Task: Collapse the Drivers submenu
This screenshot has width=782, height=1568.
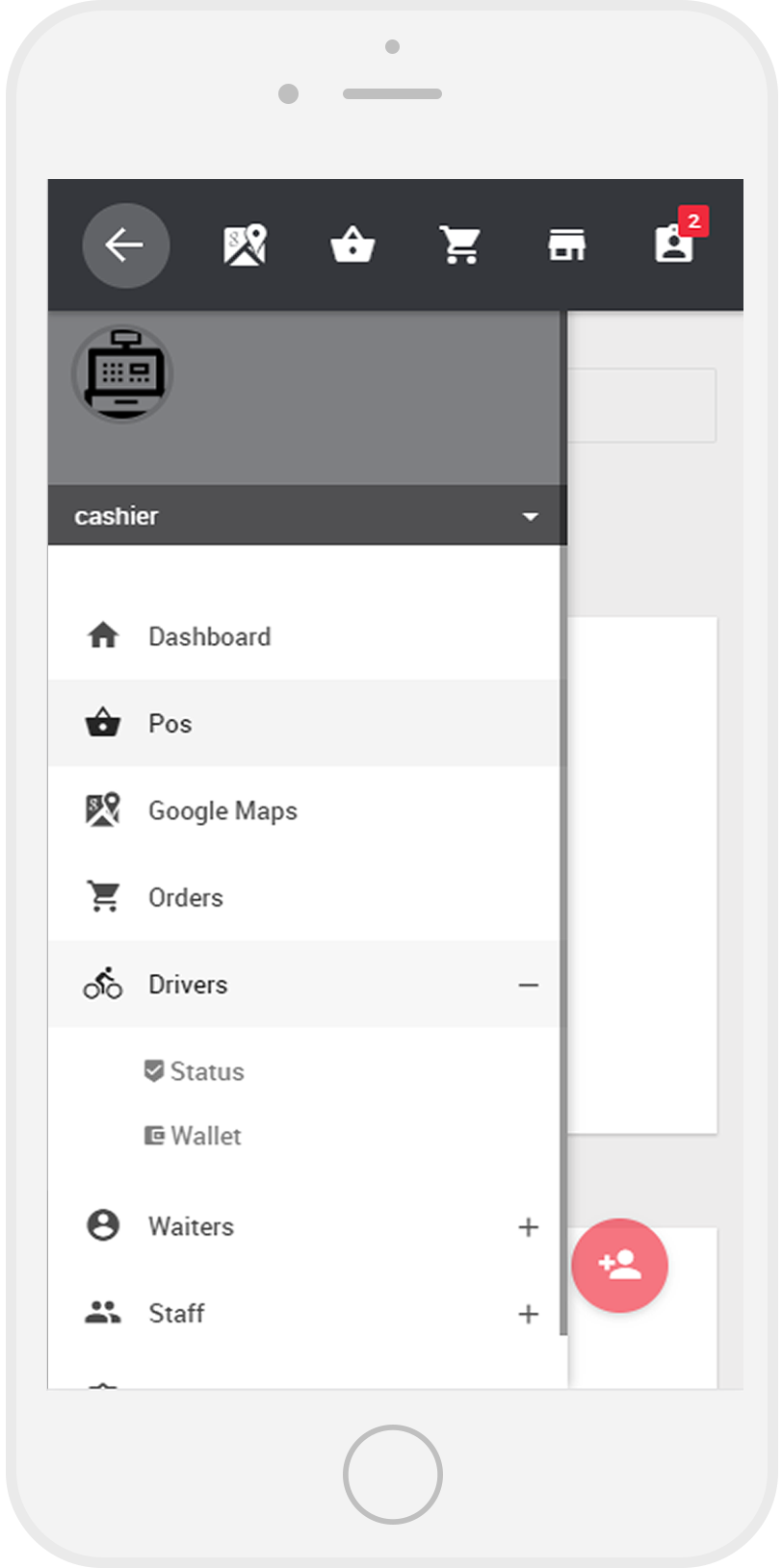Action: [528, 986]
